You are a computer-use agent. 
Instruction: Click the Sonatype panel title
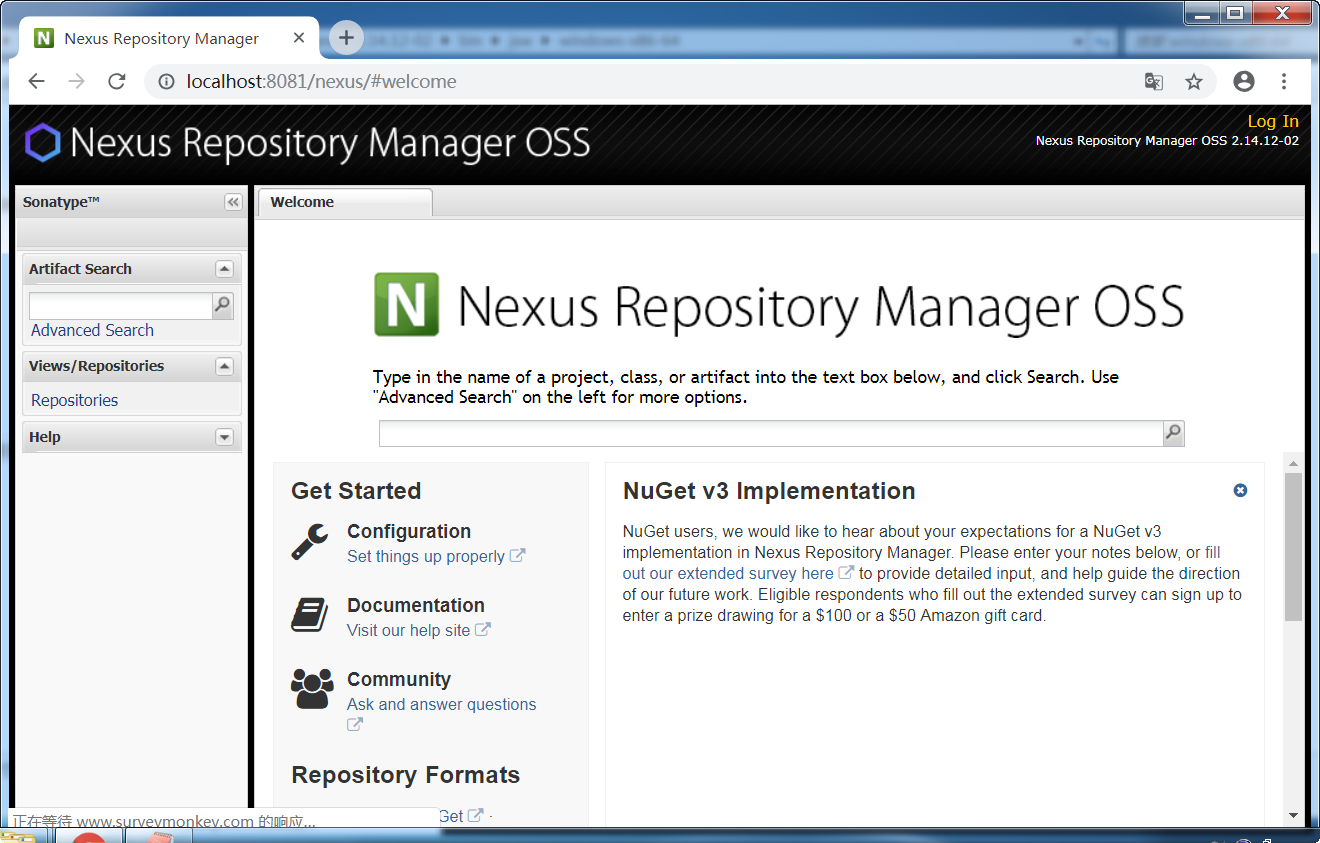coord(61,202)
